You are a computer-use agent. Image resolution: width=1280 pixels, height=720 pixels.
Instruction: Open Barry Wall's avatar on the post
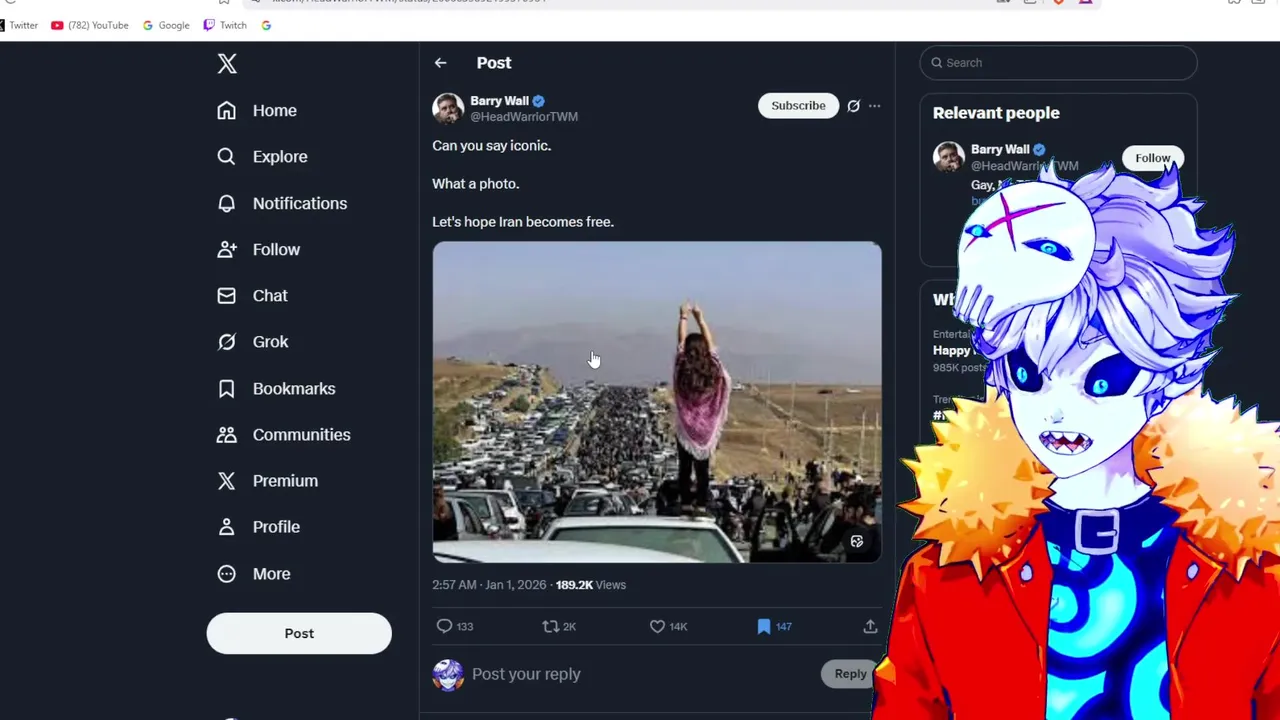pyautogui.click(x=448, y=108)
